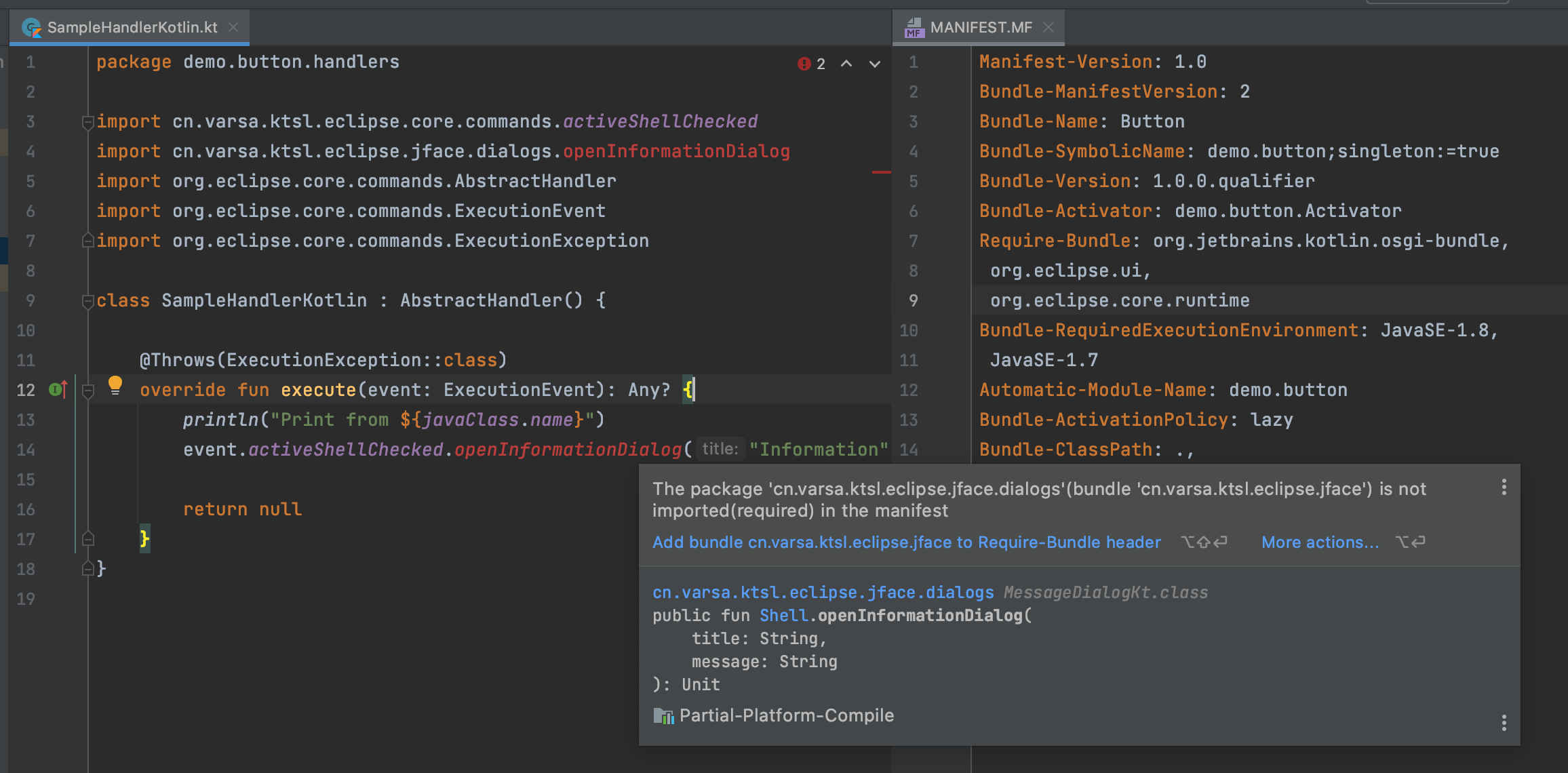The image size is (1568, 773).
Task: Click the Kotlin file icon on SampleHandlerKotlin.kt tab
Action: pos(31,28)
